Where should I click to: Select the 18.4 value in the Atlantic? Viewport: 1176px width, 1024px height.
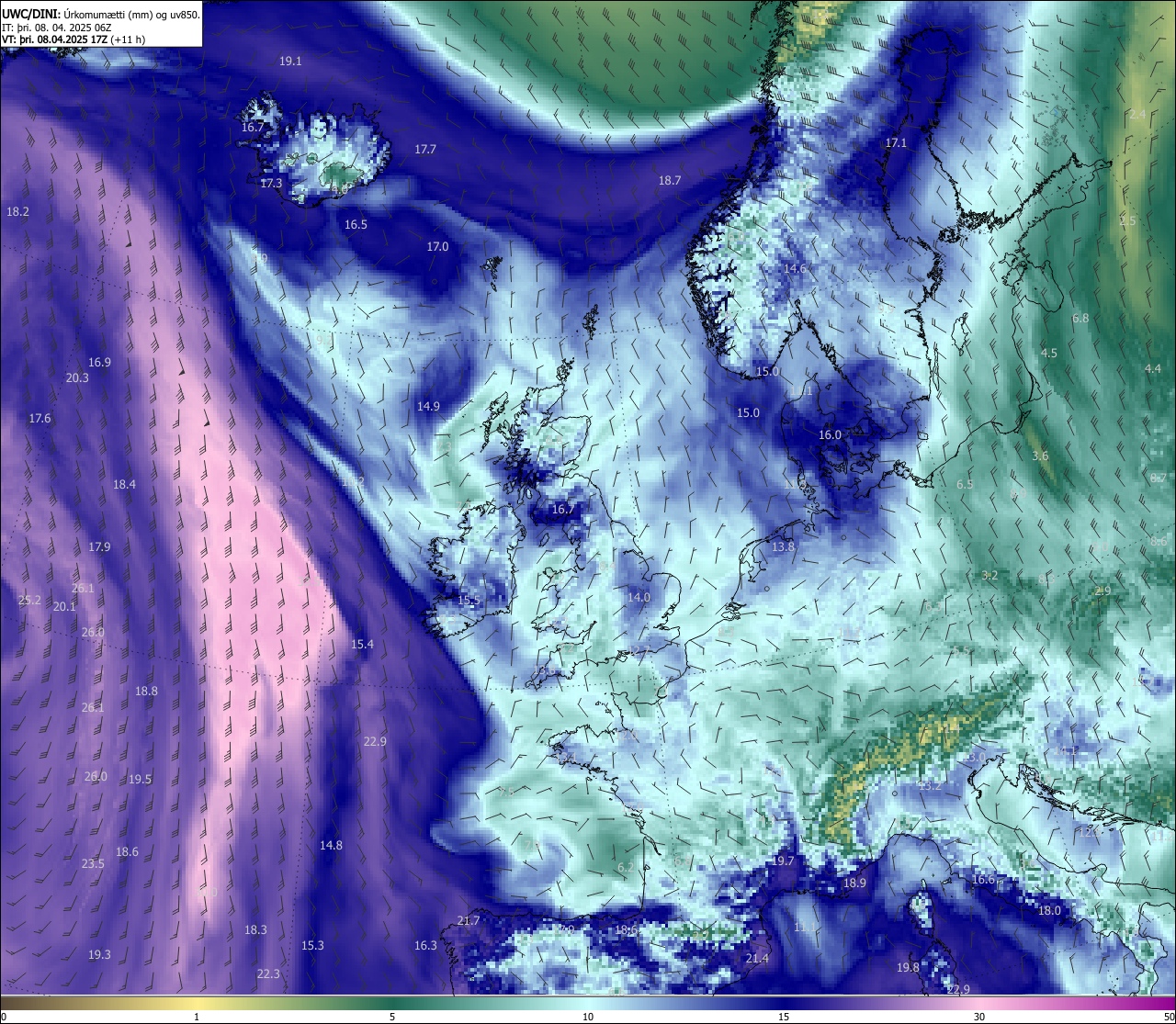click(x=124, y=485)
